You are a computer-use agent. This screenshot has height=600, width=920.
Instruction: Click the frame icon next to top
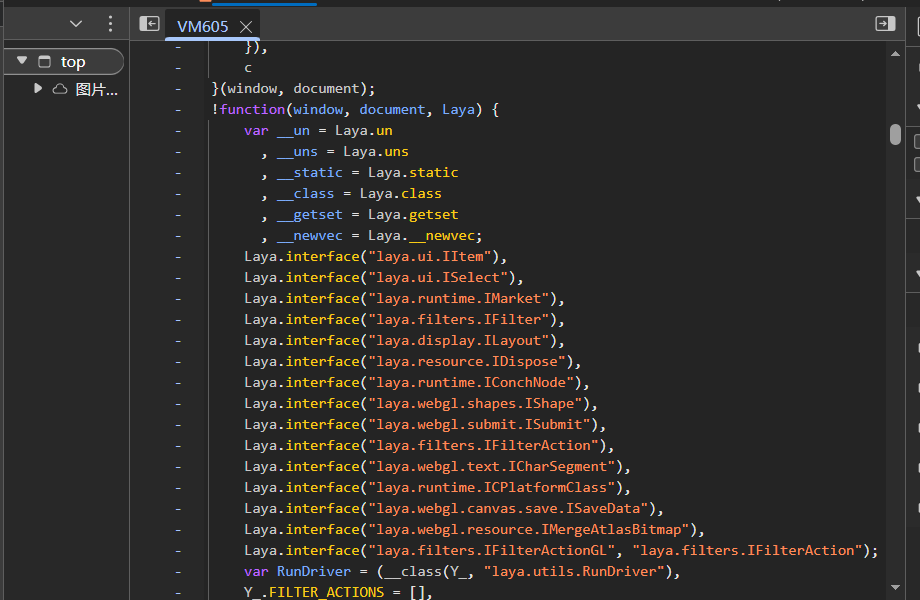pyautogui.click(x=44, y=62)
